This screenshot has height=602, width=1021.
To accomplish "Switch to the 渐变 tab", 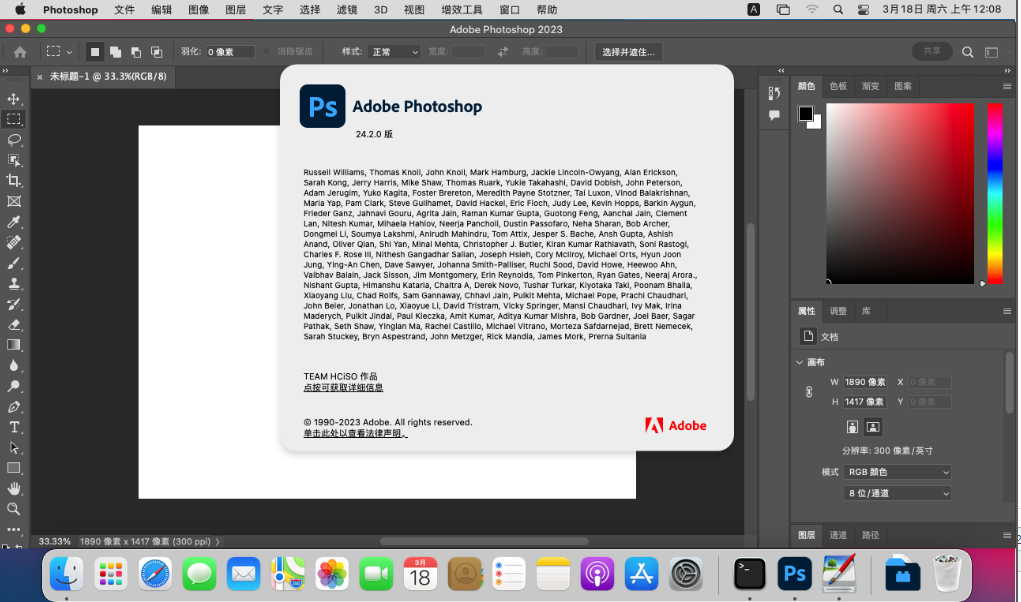I will (870, 86).
